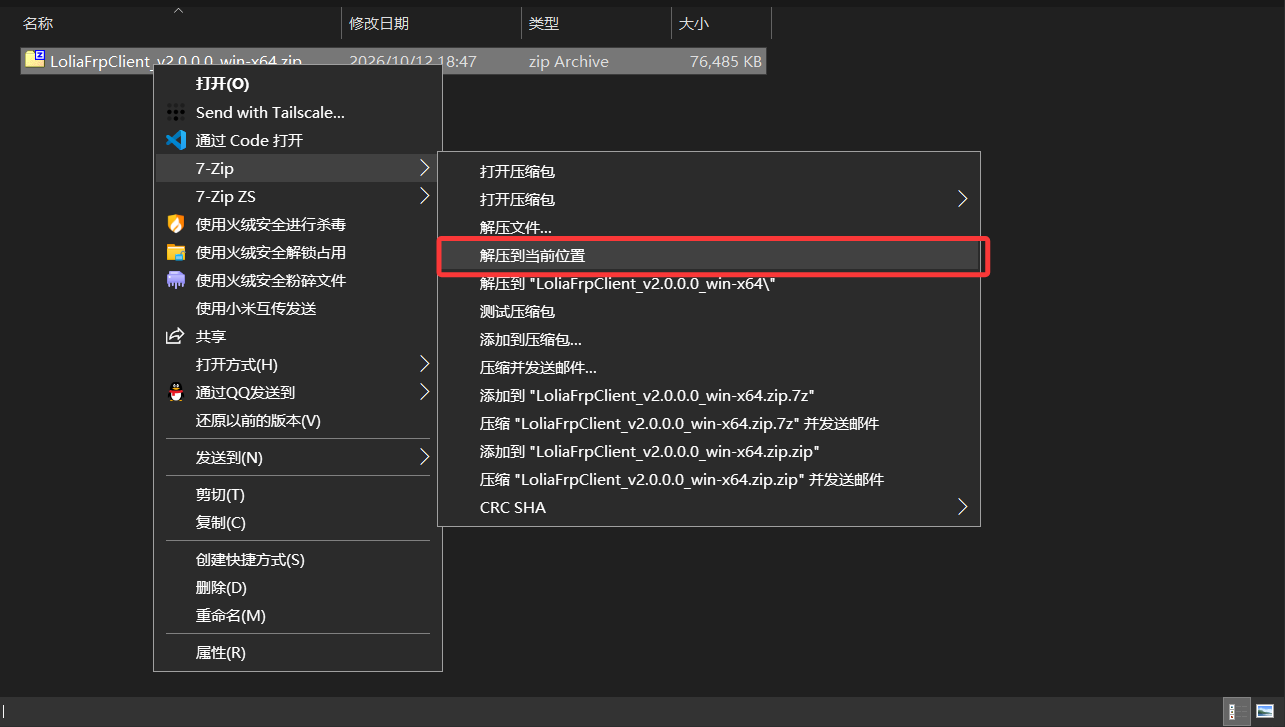The width and height of the screenshot is (1285, 727).
Task: Switch to large thumbnails view icon in status bar
Action: (1264, 711)
